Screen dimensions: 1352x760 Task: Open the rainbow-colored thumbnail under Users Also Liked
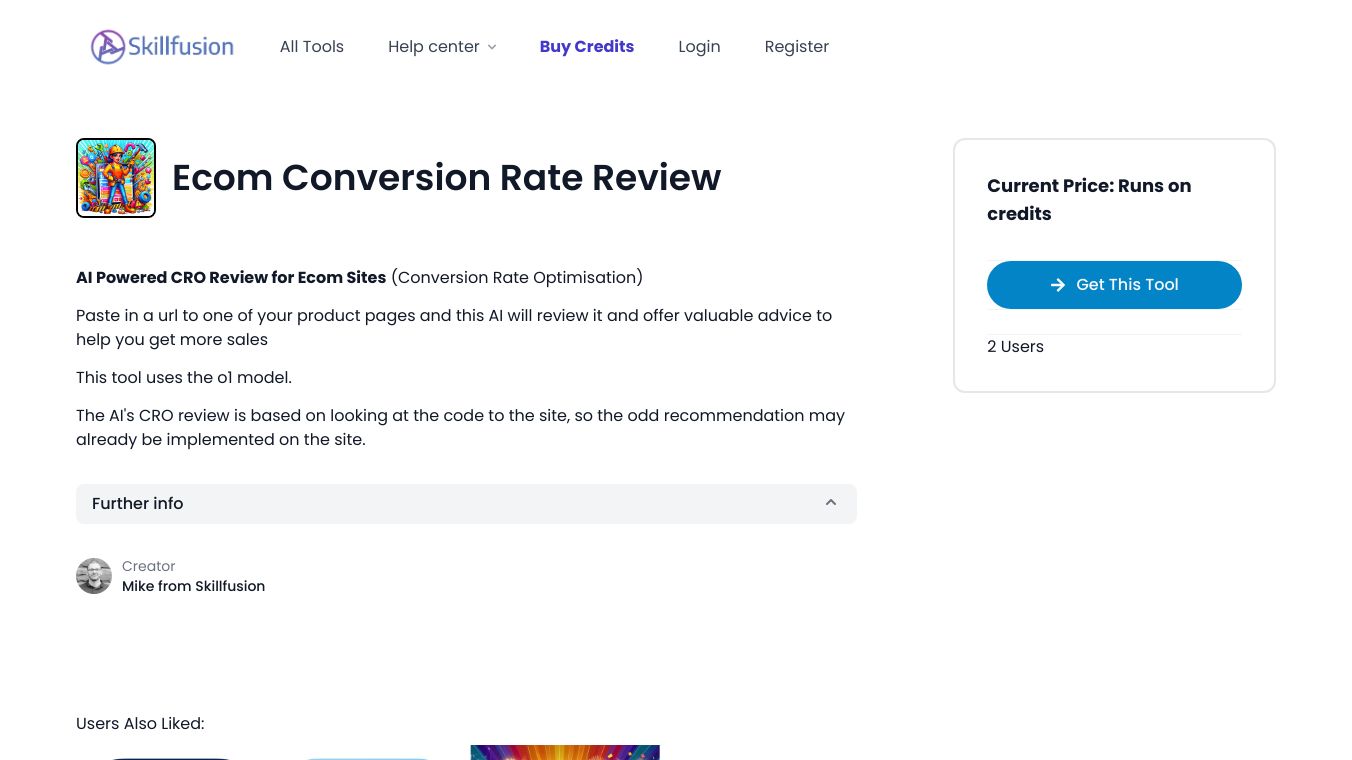(565, 752)
